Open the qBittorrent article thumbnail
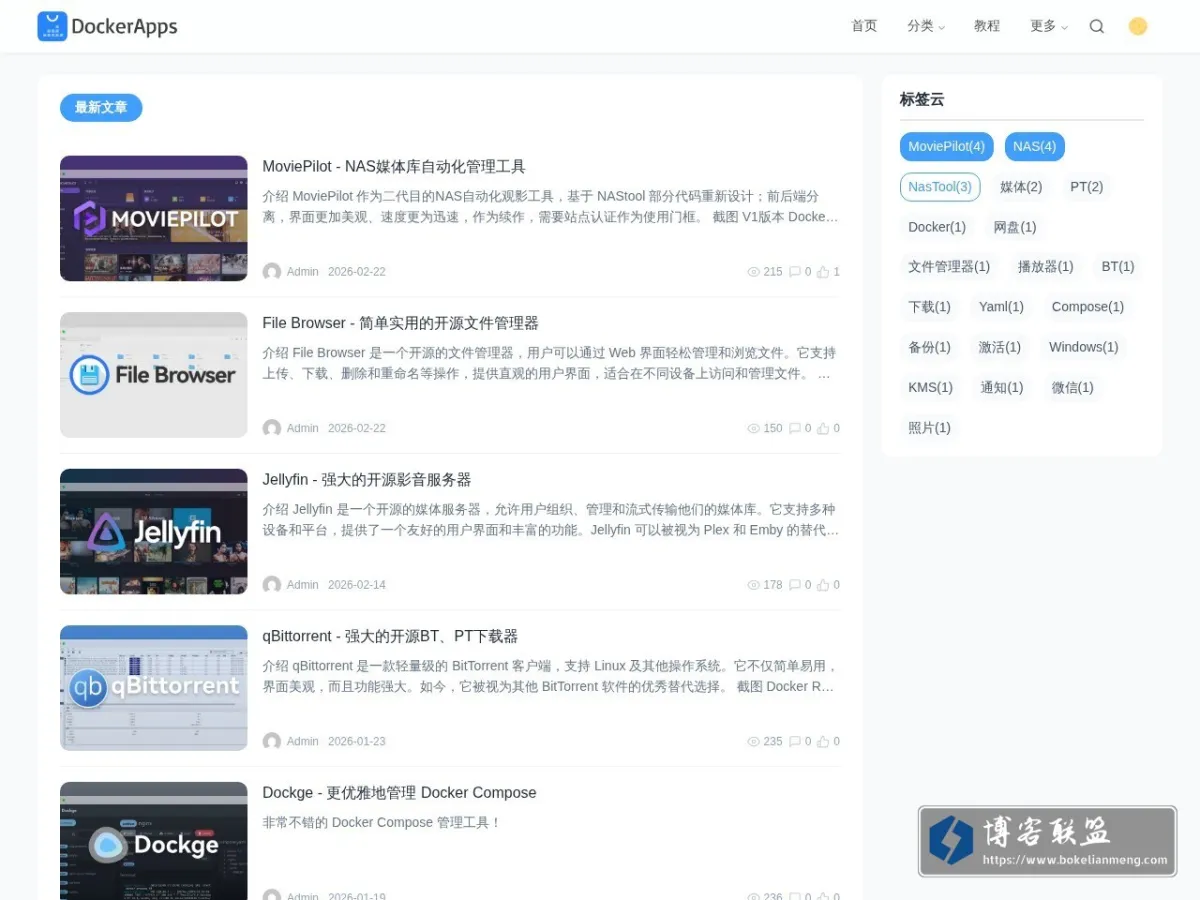Viewport: 1200px width, 900px height. [153, 688]
